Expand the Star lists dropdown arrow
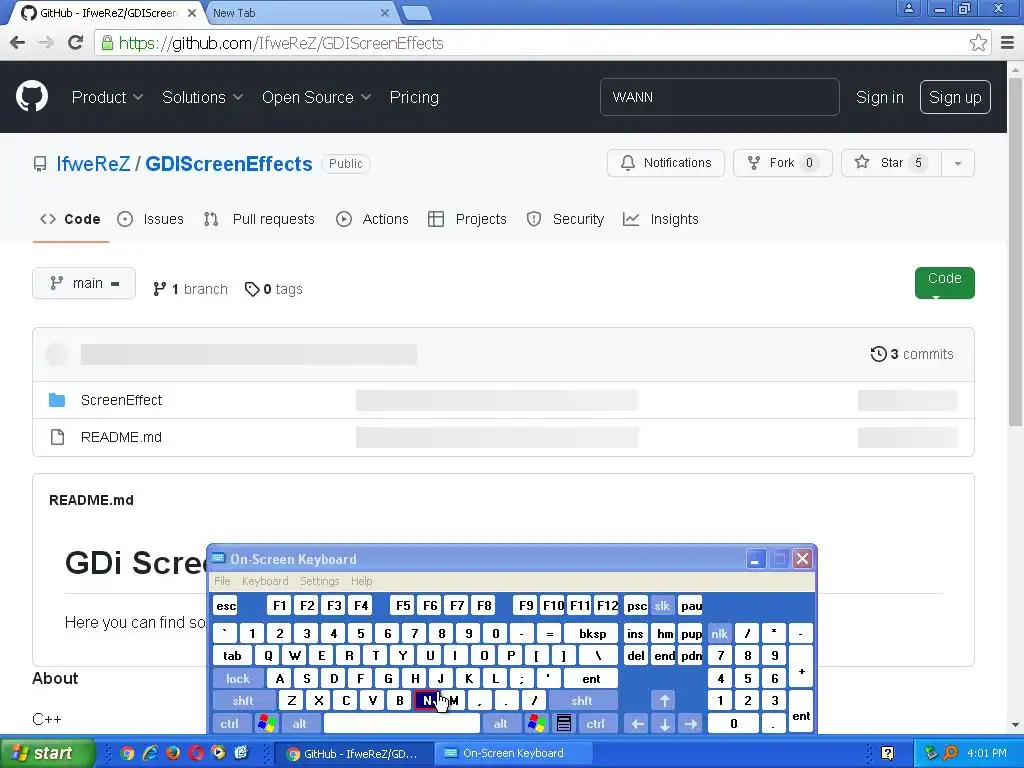Image resolution: width=1024 pixels, height=768 pixels. [x=958, y=163]
